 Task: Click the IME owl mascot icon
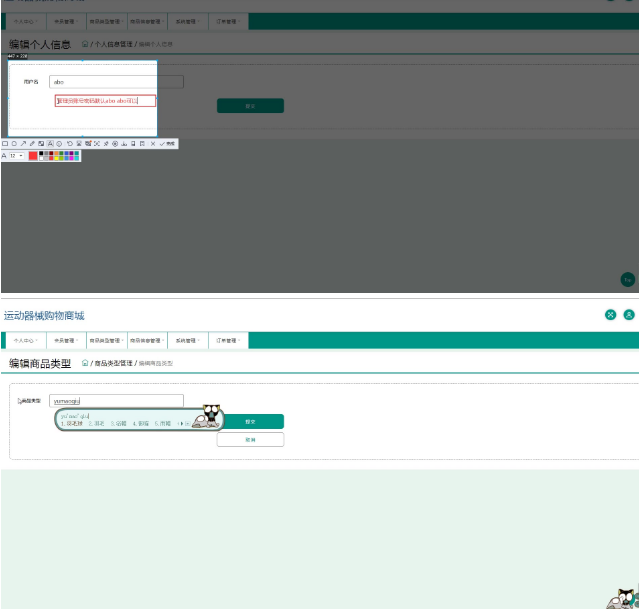[x=208, y=416]
